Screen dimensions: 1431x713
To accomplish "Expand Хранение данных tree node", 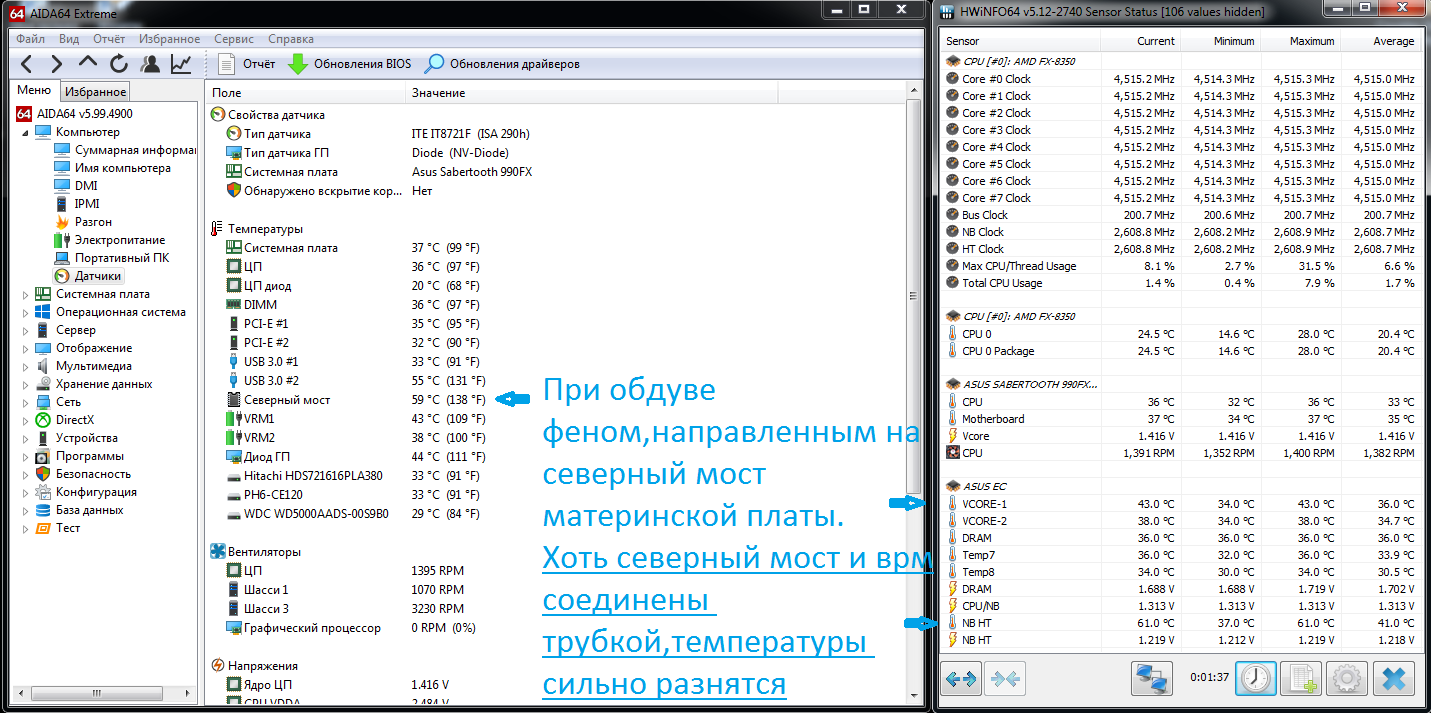I will click(26, 384).
